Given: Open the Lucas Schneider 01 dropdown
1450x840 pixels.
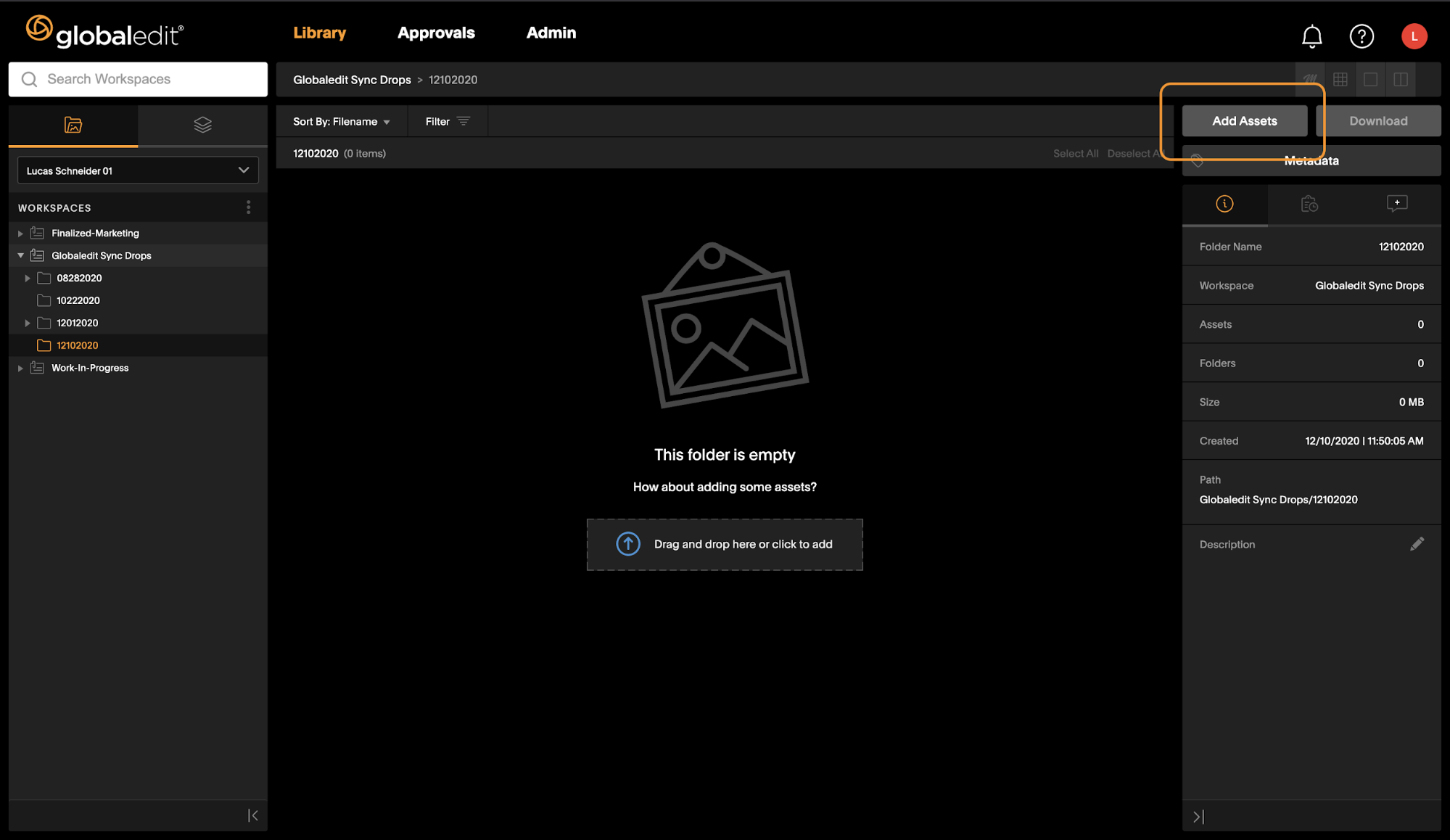Looking at the screenshot, I should pos(138,170).
